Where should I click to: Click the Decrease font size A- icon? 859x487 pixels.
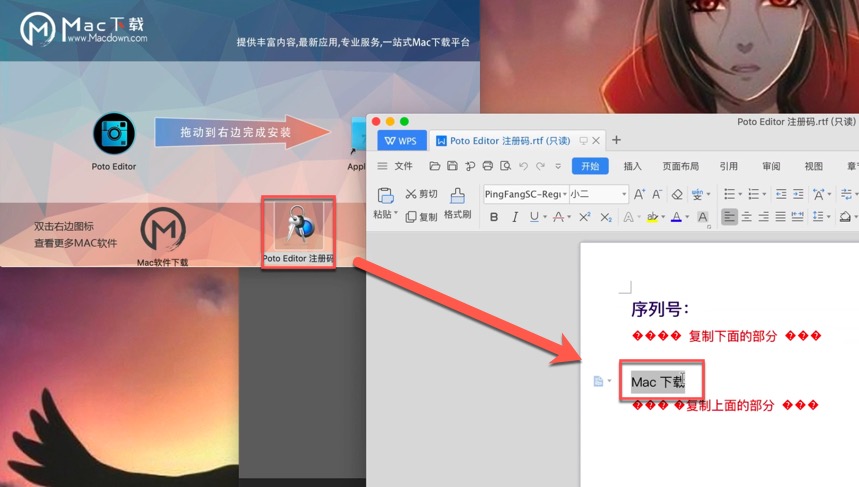(656, 194)
